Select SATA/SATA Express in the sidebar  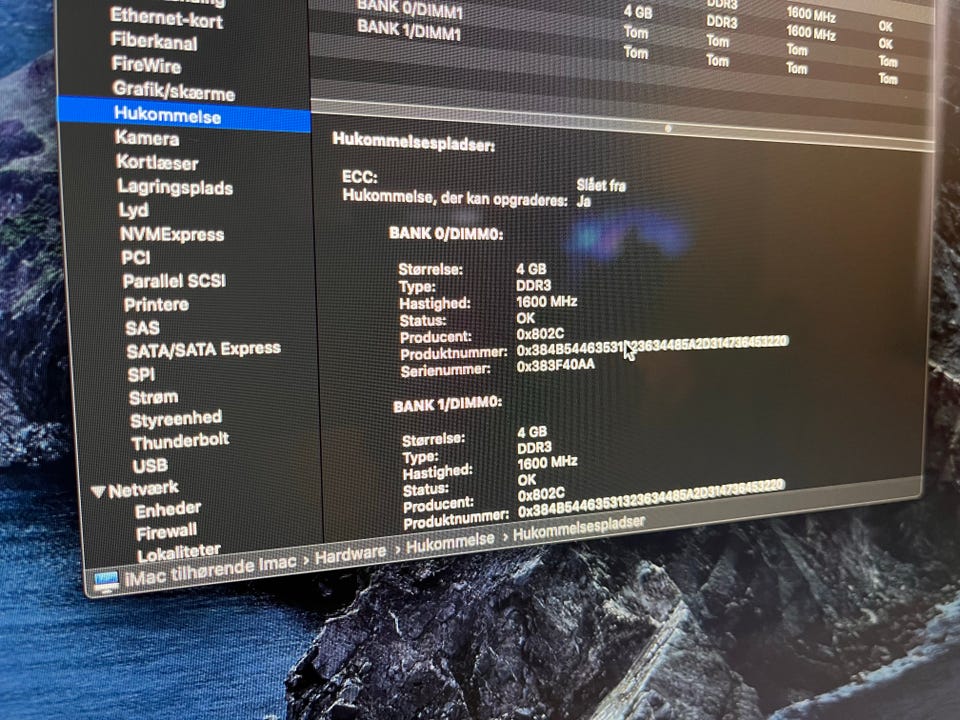[x=204, y=350]
